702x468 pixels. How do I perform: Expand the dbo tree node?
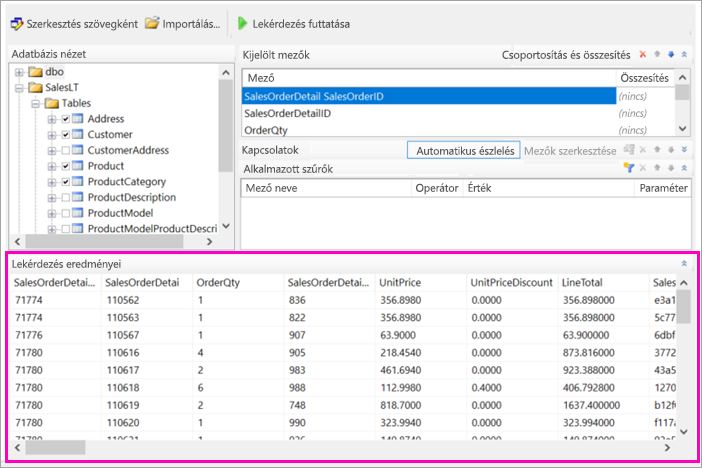click(19, 72)
